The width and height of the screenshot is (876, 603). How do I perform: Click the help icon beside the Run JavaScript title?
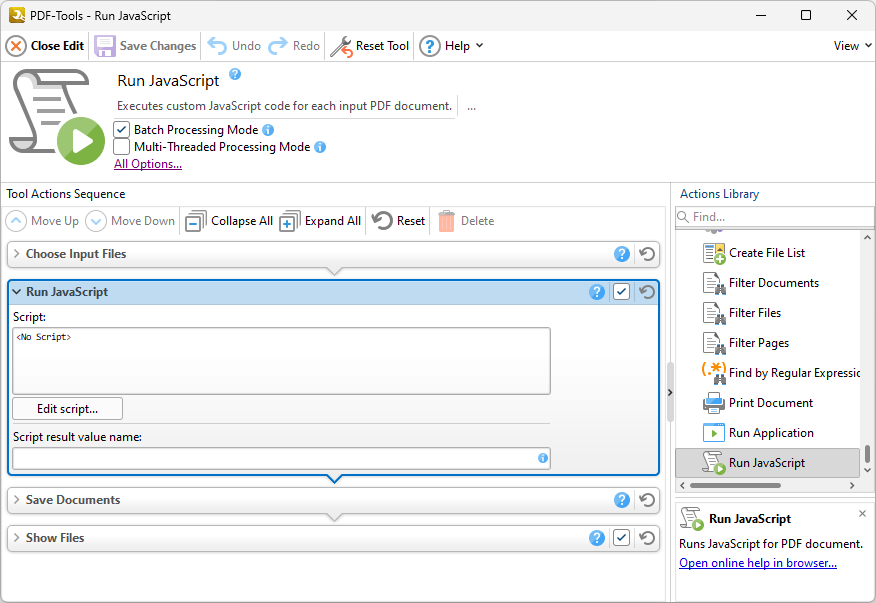click(x=235, y=74)
